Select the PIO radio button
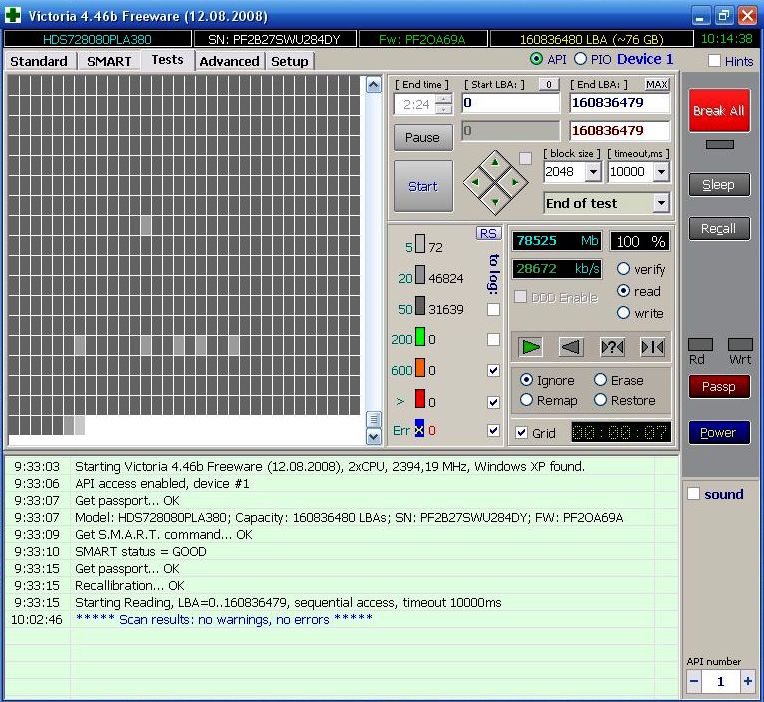764x702 pixels. 581,60
